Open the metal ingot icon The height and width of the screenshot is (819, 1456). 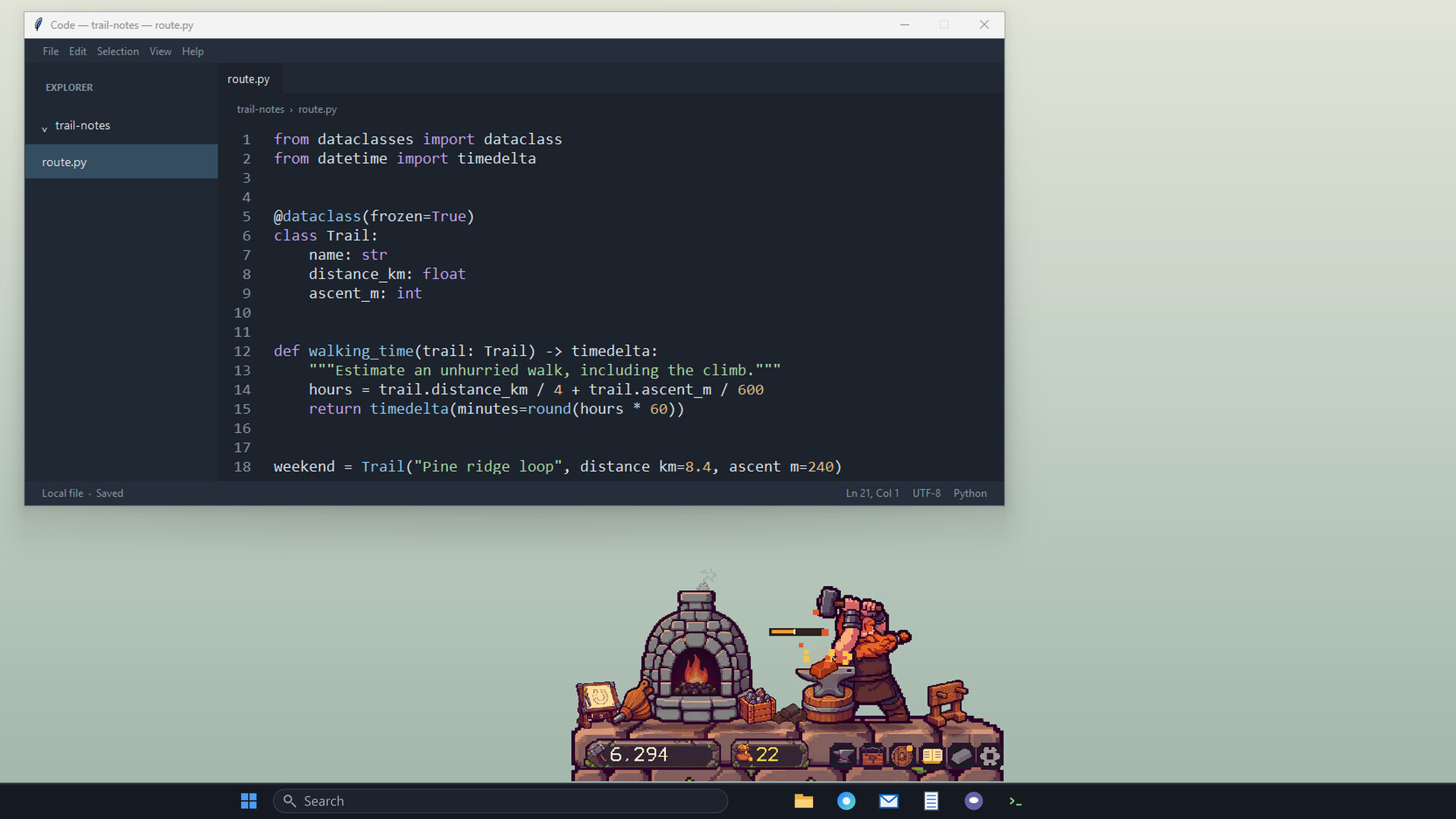click(x=961, y=755)
